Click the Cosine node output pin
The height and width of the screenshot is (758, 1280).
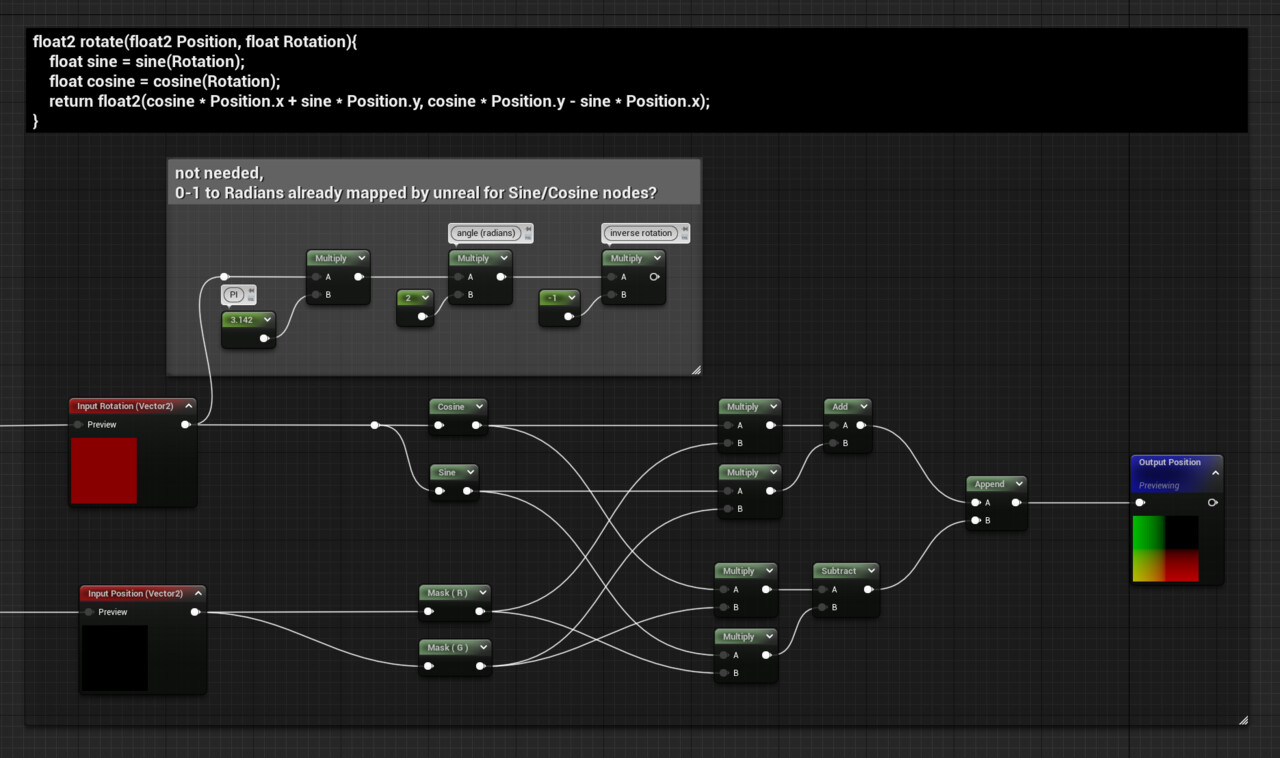[x=478, y=425]
